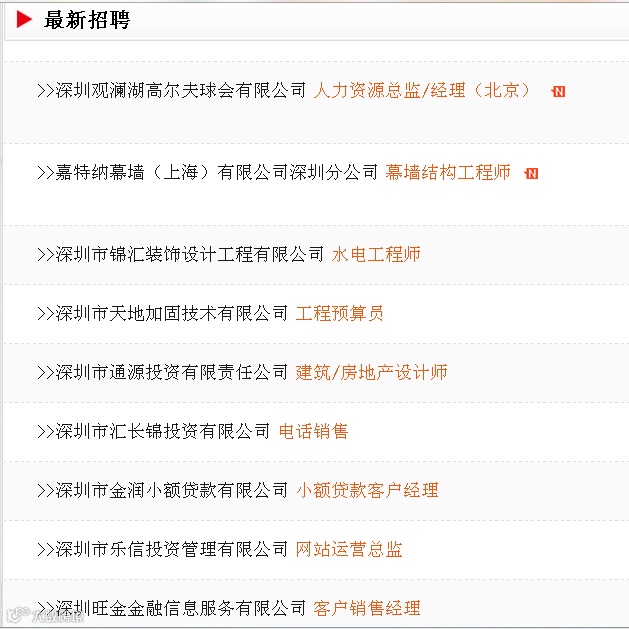Open company 深圳市锦汇装饰设计工程有限公司
This screenshot has width=629, height=629.
(189, 254)
